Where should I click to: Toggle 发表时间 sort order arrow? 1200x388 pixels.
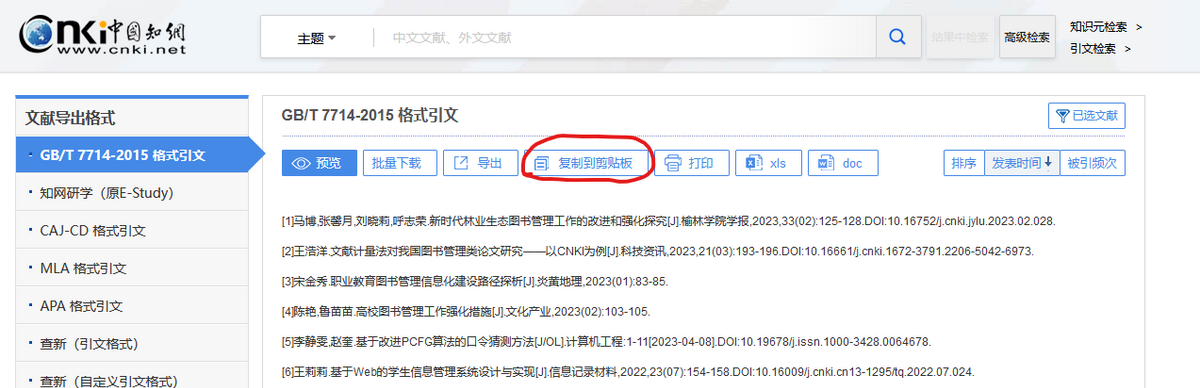pos(1022,163)
